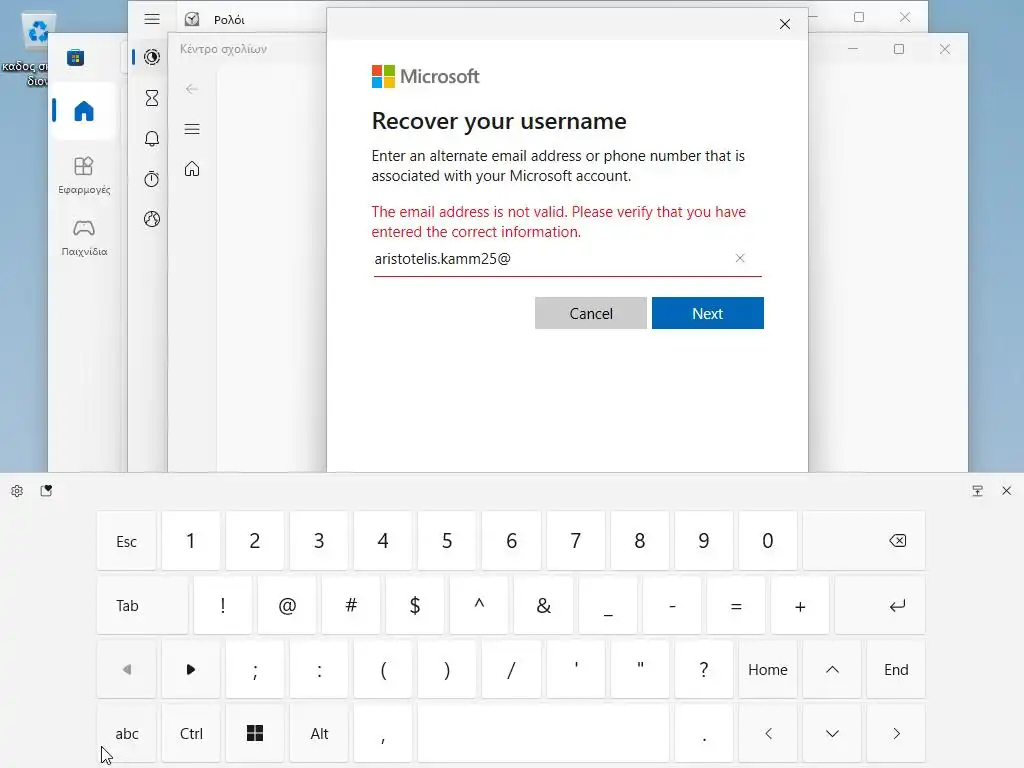Tap the number 9 key
This screenshot has width=1024, height=768.
click(x=703, y=541)
